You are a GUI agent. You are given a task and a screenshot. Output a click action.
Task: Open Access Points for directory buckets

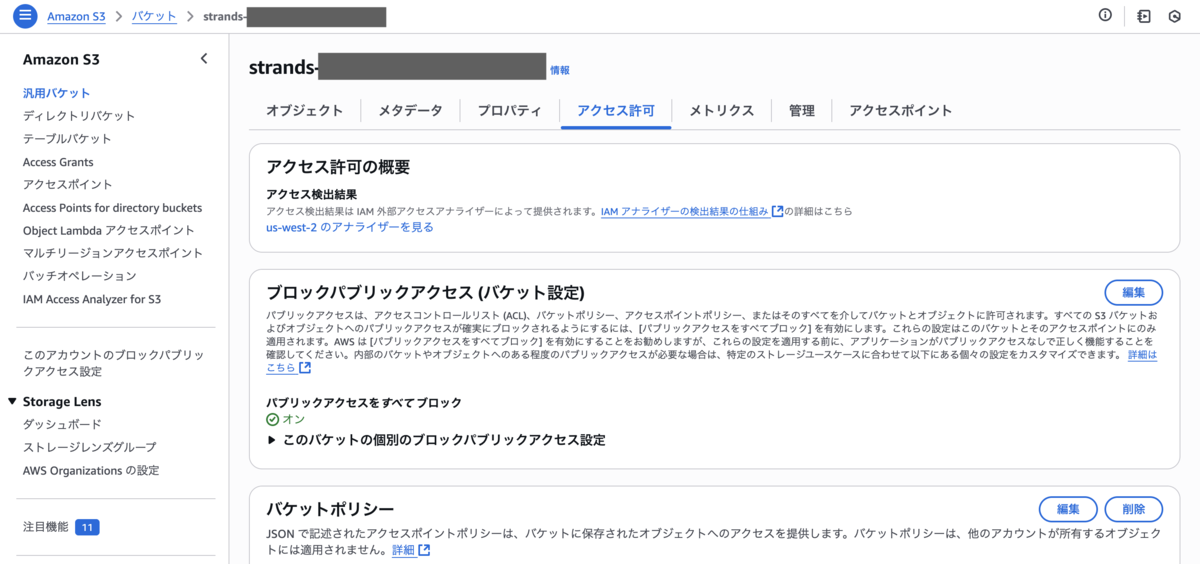click(x=112, y=208)
